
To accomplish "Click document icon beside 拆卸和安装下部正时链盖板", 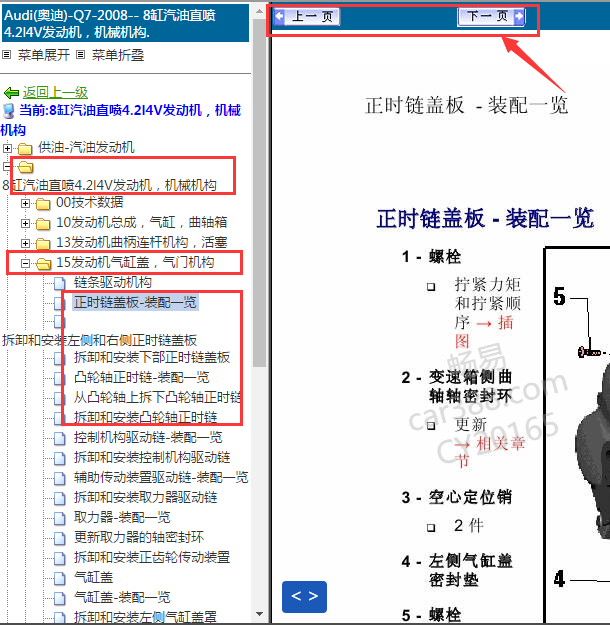I will coord(60,358).
